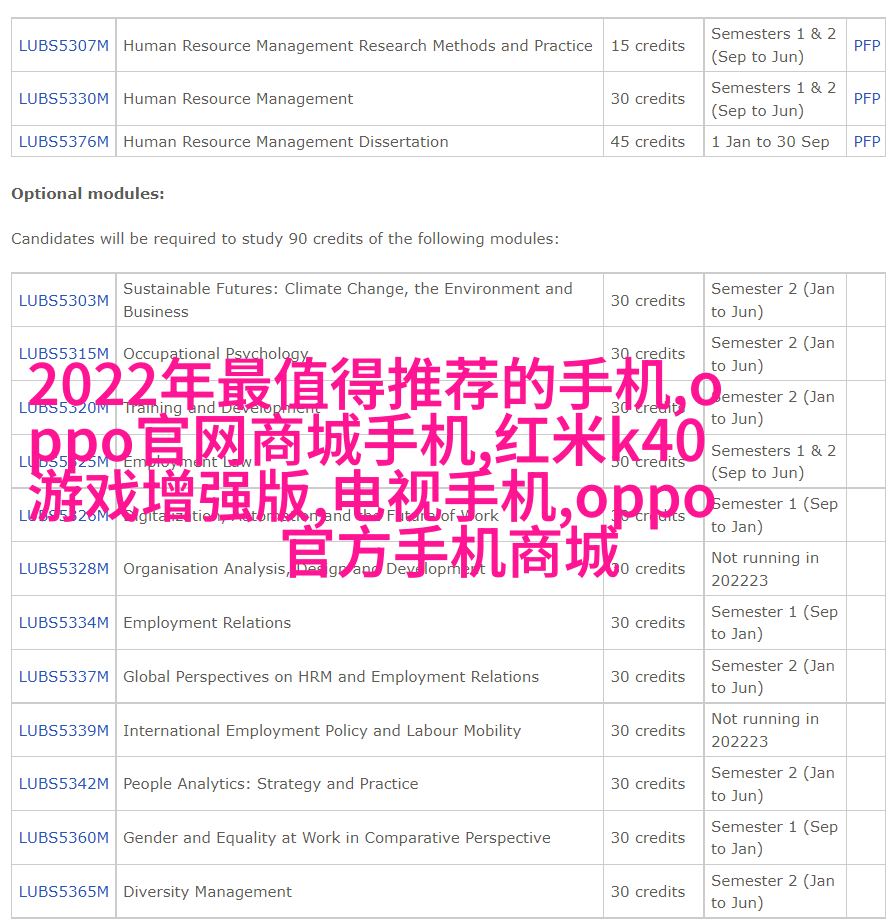Click the module title in the LUBS5330M row
The image size is (895, 922).
tap(238, 98)
